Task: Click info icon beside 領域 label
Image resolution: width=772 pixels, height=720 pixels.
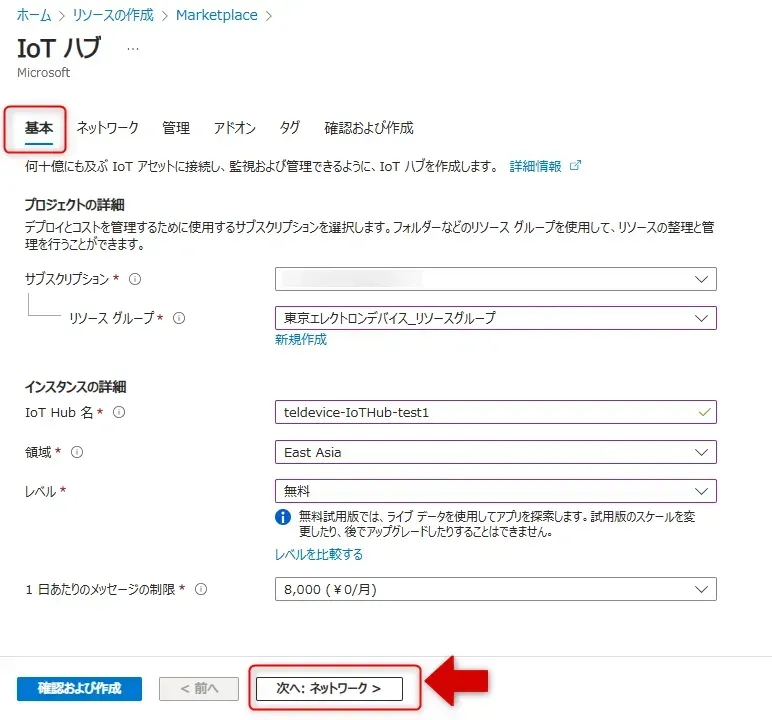Action: (x=77, y=452)
